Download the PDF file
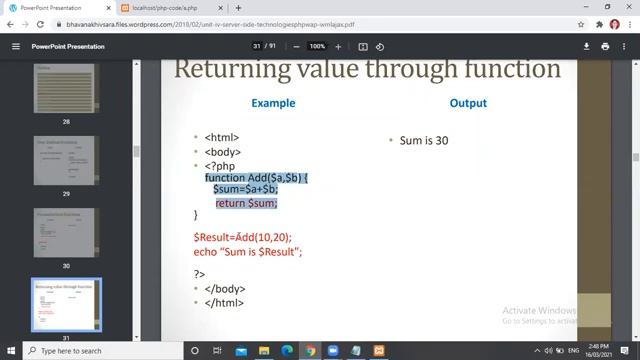Viewport: 640px width, 360px height. click(x=587, y=47)
